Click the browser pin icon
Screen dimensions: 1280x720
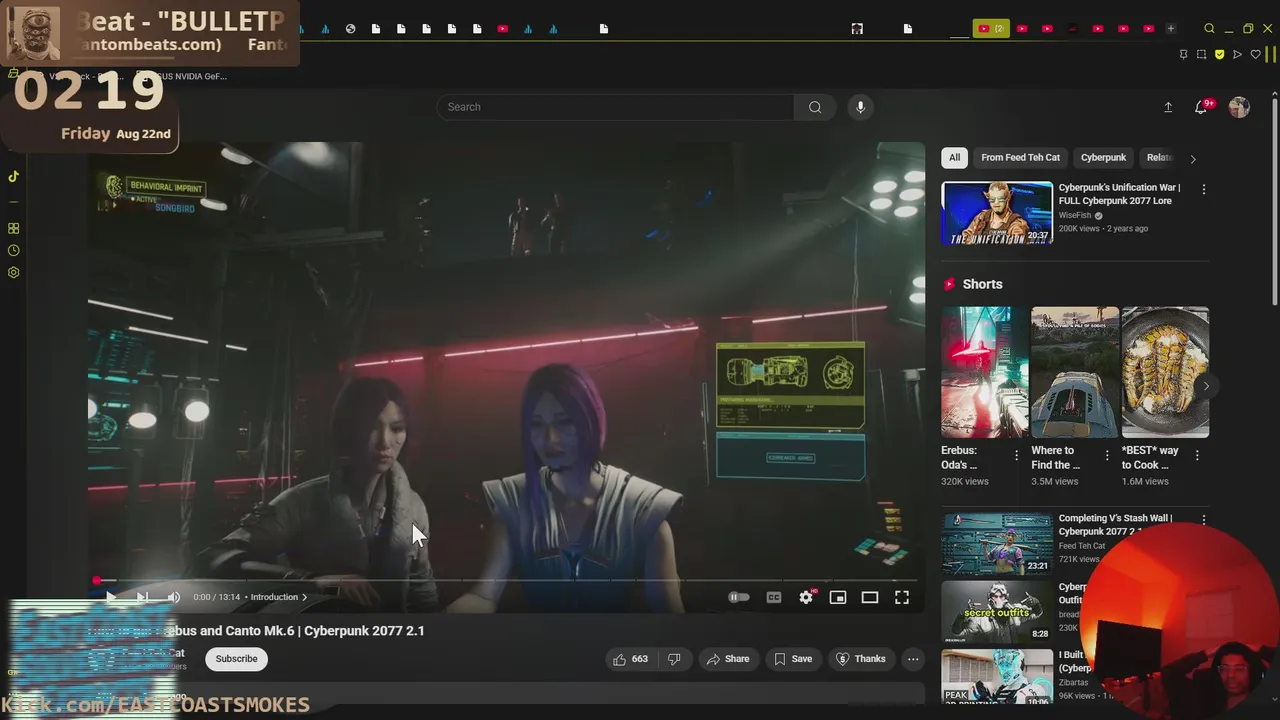[1183, 54]
